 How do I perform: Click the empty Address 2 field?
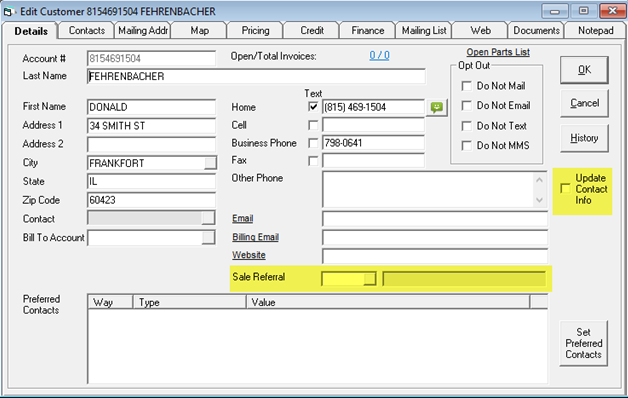click(x=151, y=145)
